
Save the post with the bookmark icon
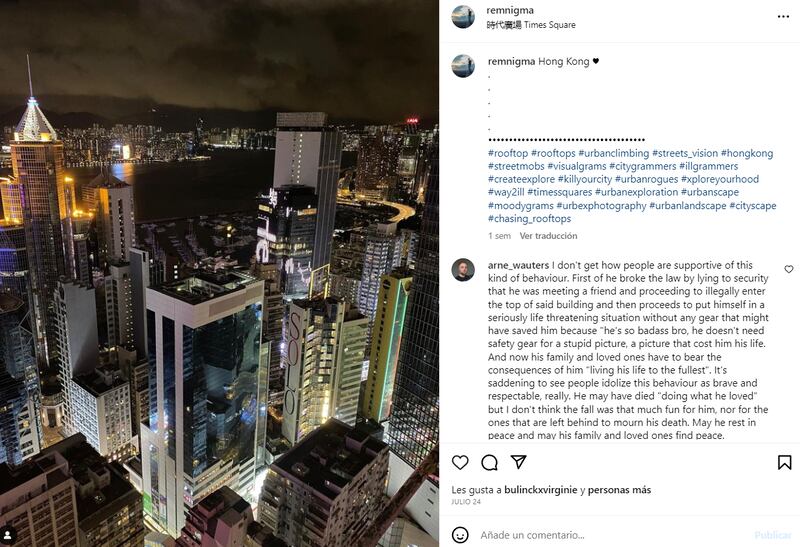tap(784, 462)
